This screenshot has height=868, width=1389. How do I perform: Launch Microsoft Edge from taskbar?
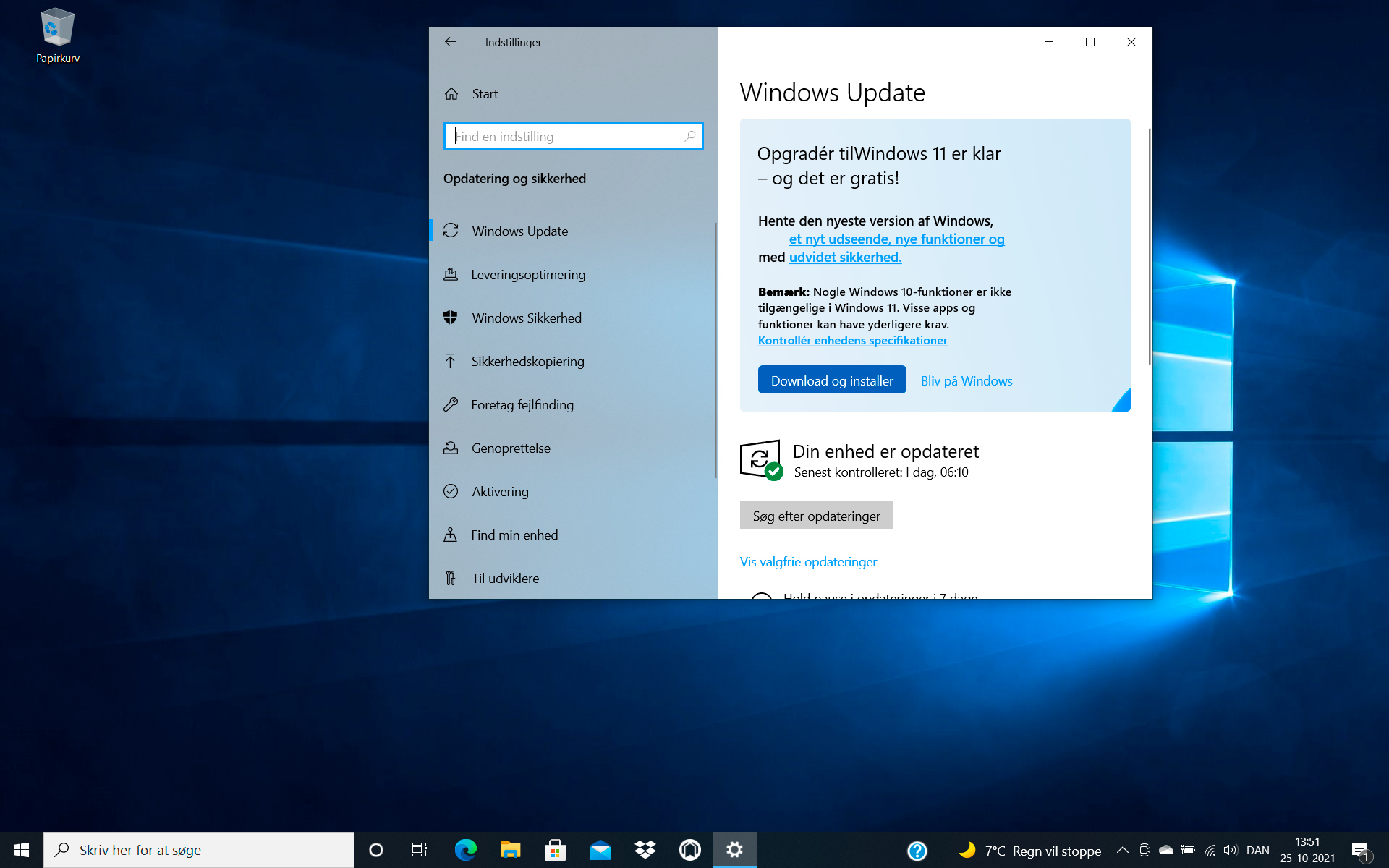click(465, 850)
